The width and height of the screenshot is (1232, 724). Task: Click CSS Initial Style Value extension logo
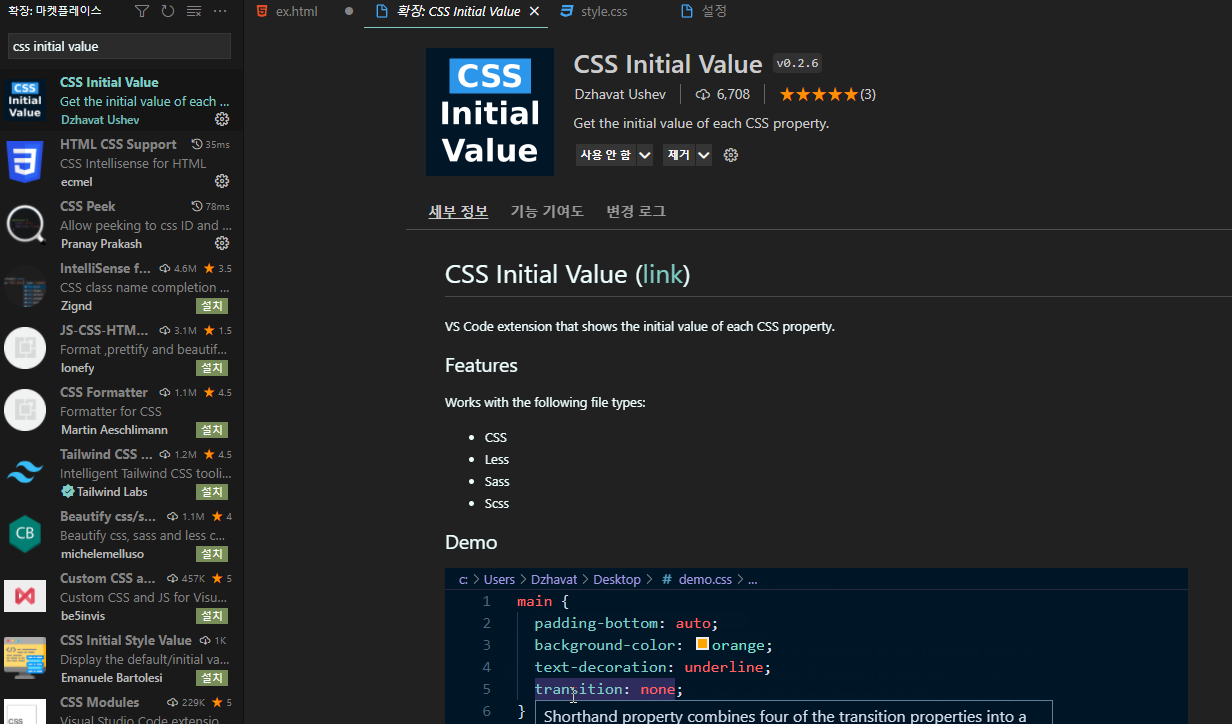coord(25,658)
